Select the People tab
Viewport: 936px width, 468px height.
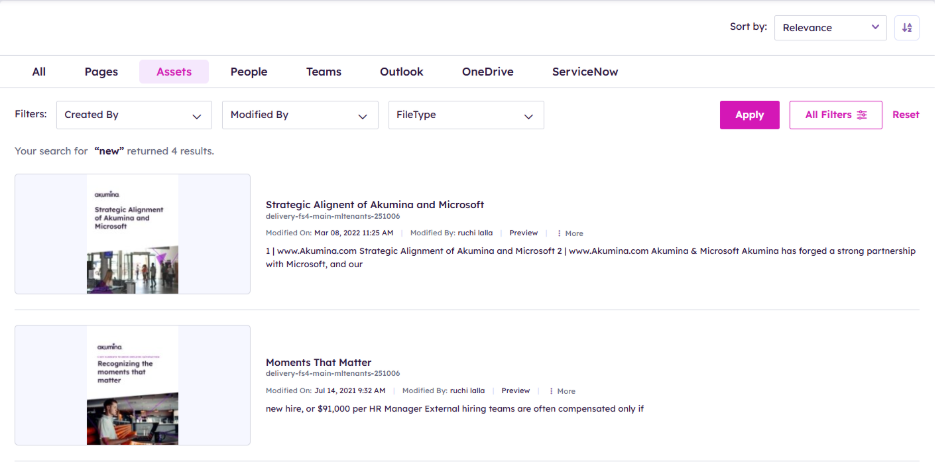(x=249, y=72)
